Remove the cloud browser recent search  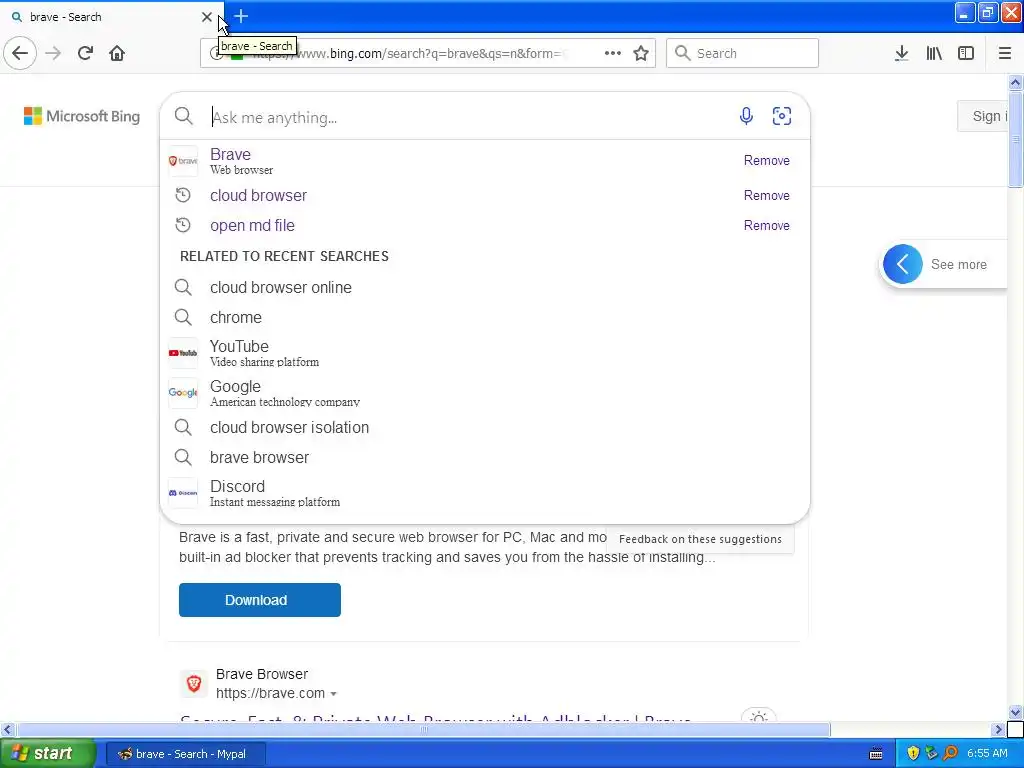pyautogui.click(x=767, y=195)
